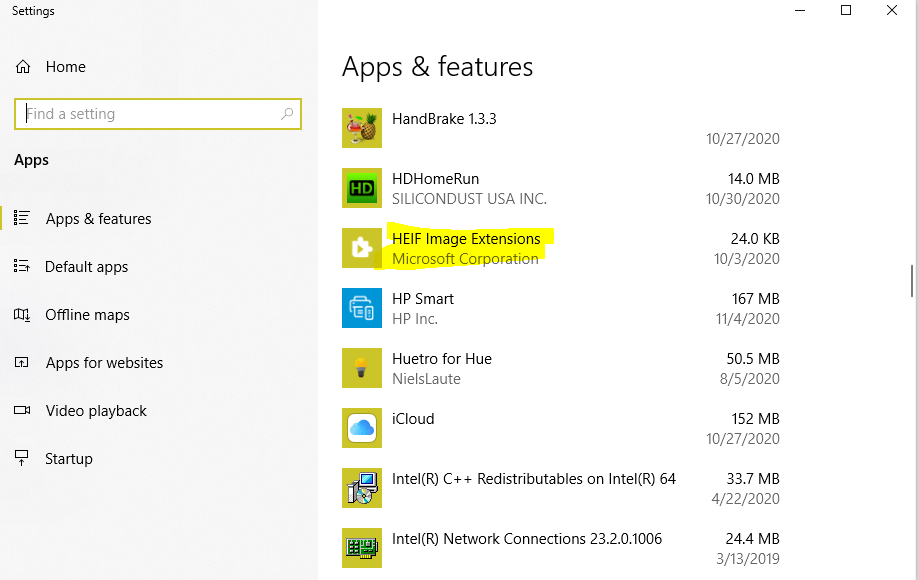Select Intel(R) C++ Redistributables entry name
Screen dimensions: 919x580
click(x=534, y=479)
